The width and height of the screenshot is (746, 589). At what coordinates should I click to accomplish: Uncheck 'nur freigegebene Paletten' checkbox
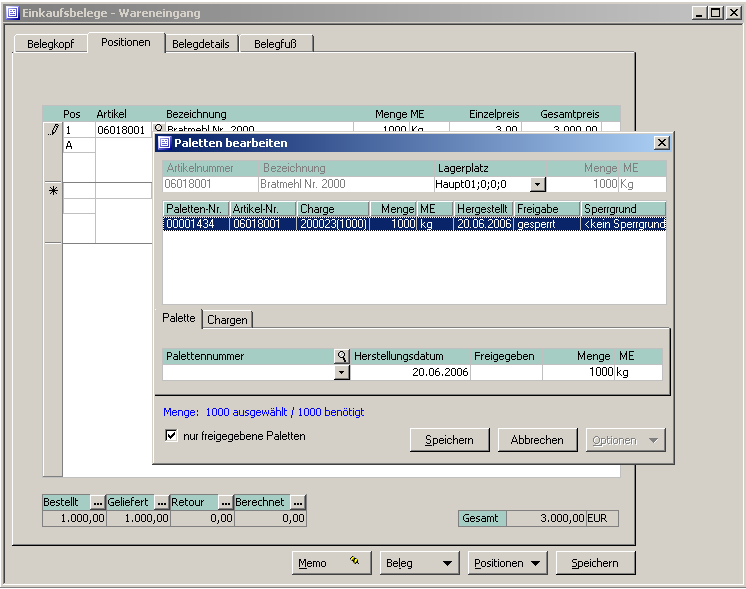click(x=172, y=436)
